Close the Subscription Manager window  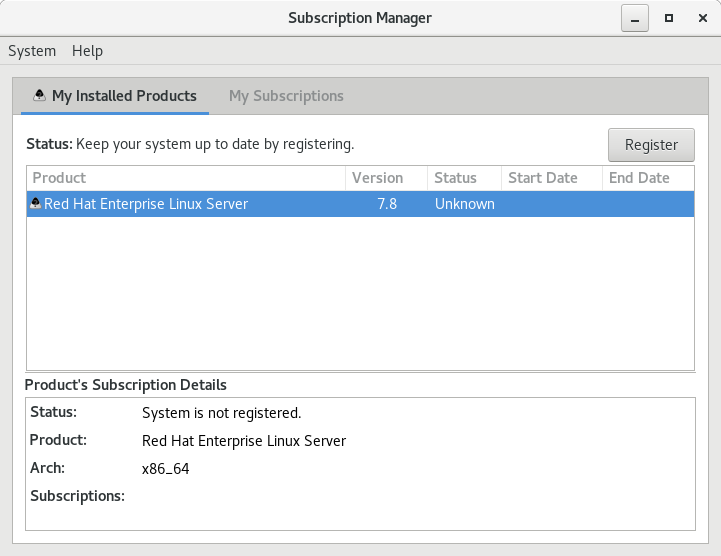pyautogui.click(x=702, y=19)
